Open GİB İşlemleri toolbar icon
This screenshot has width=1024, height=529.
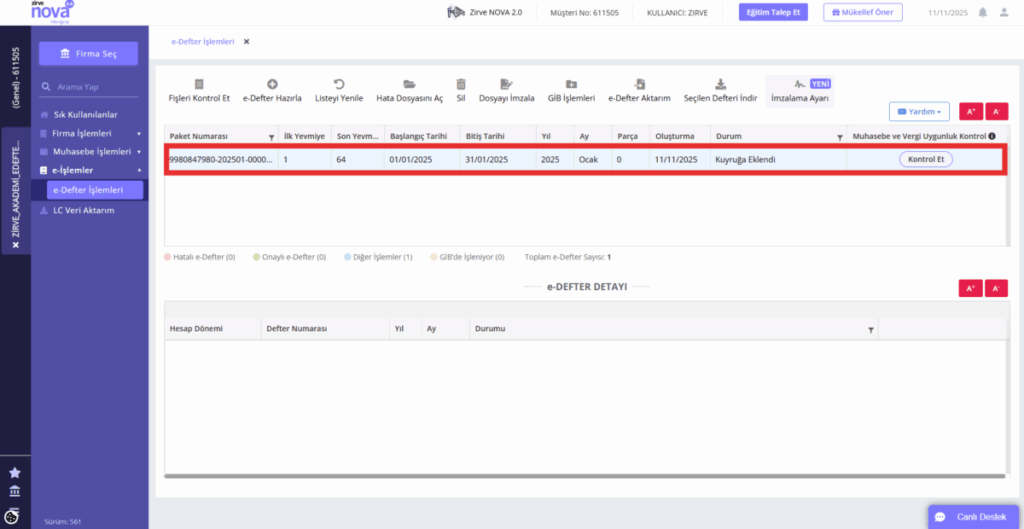571,84
